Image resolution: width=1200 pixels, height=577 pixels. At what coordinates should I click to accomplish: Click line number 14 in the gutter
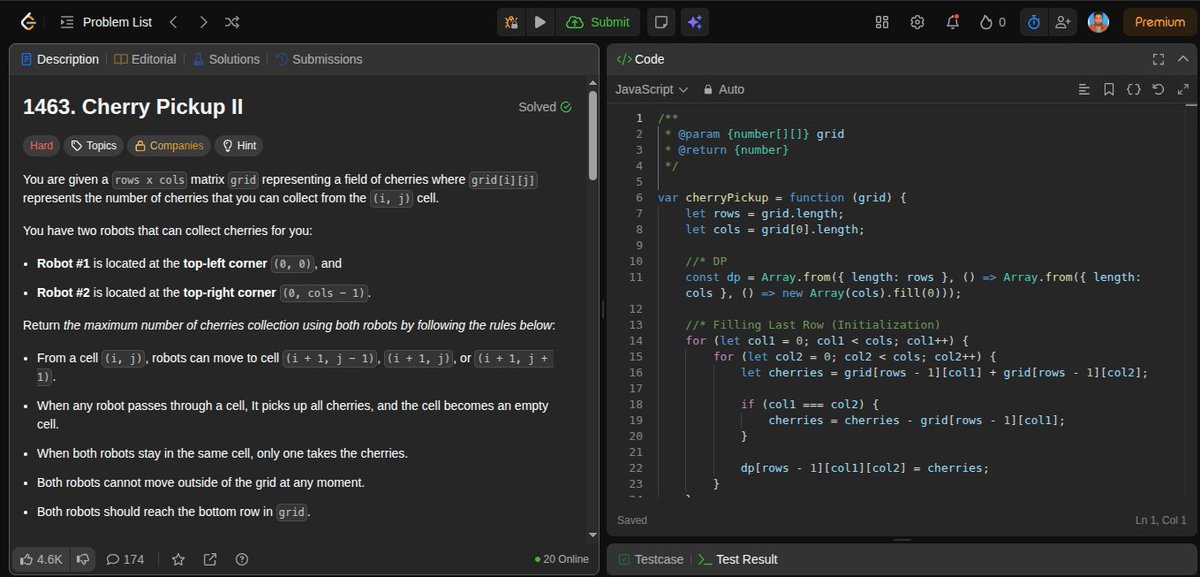coord(636,341)
